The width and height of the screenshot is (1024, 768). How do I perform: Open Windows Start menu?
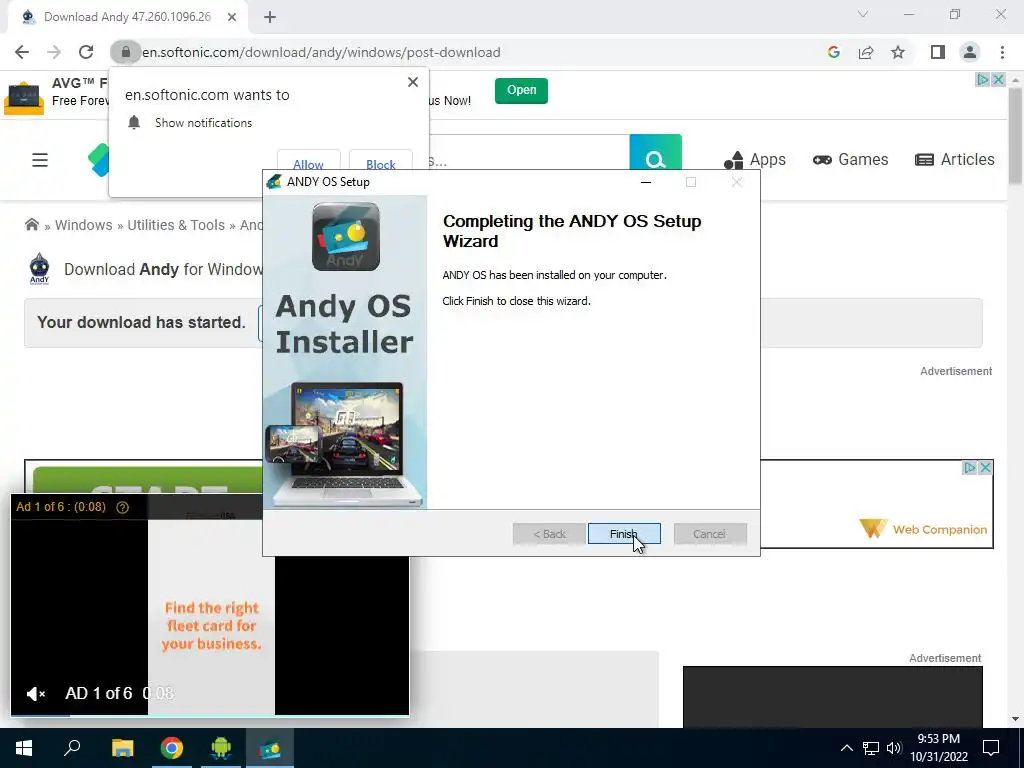24,748
